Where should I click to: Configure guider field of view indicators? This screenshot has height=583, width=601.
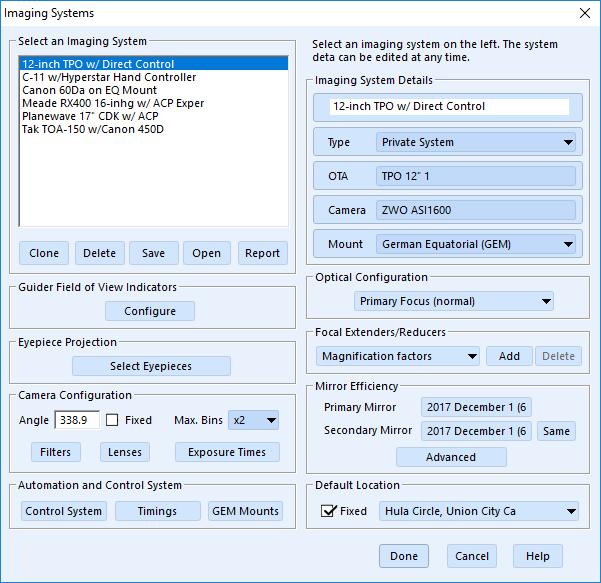tap(150, 311)
